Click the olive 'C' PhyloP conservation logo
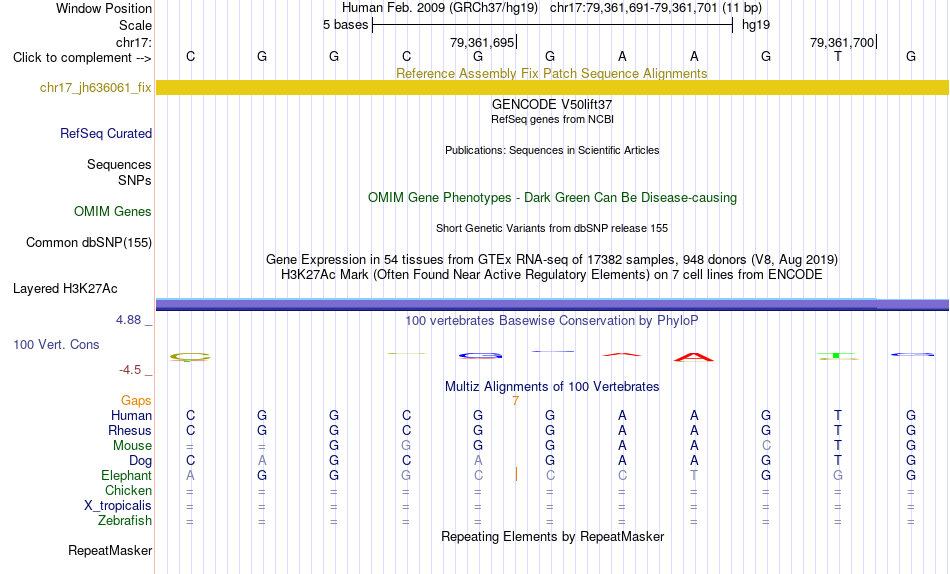 pos(190,357)
